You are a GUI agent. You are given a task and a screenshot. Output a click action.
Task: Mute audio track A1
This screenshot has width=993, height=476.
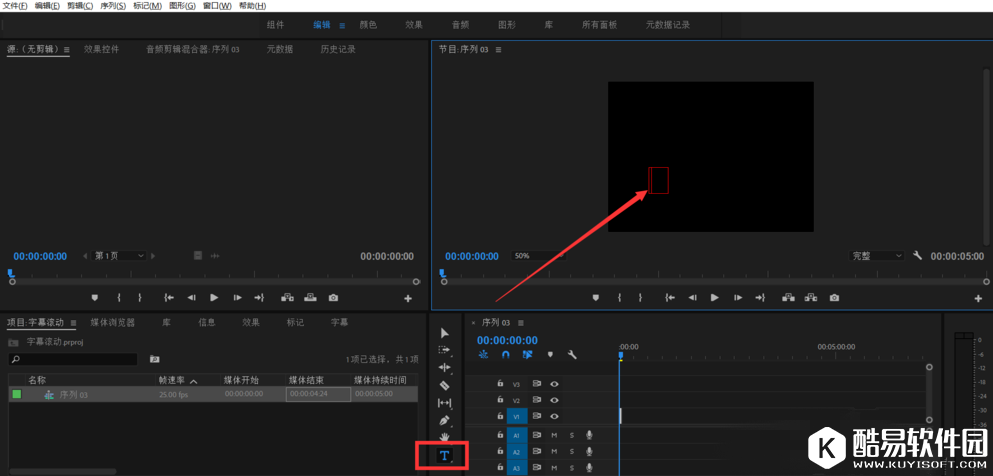coord(554,435)
